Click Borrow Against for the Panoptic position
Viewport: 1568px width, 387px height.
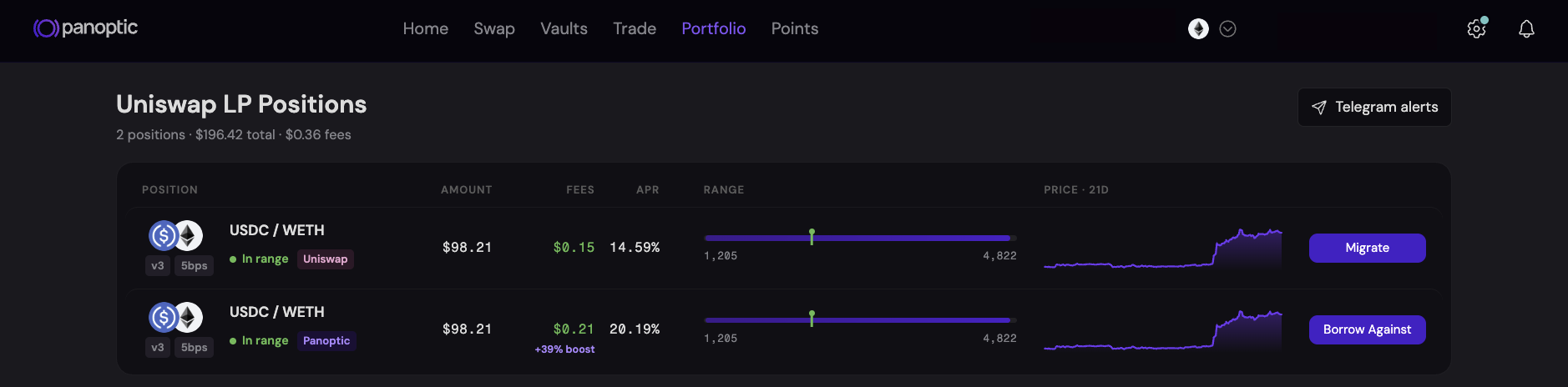pyautogui.click(x=1367, y=329)
